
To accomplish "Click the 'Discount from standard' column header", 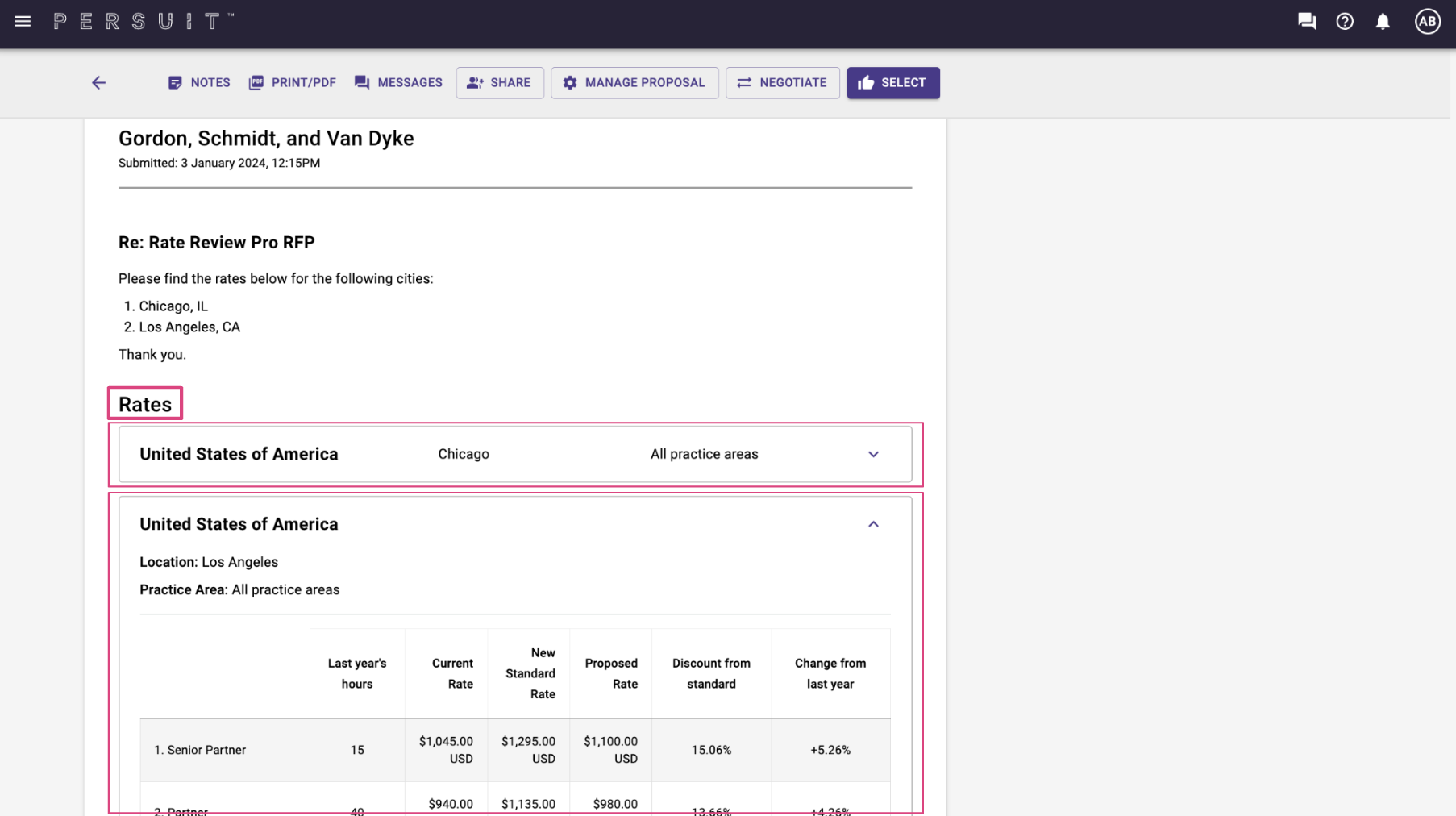I will coord(711,674).
